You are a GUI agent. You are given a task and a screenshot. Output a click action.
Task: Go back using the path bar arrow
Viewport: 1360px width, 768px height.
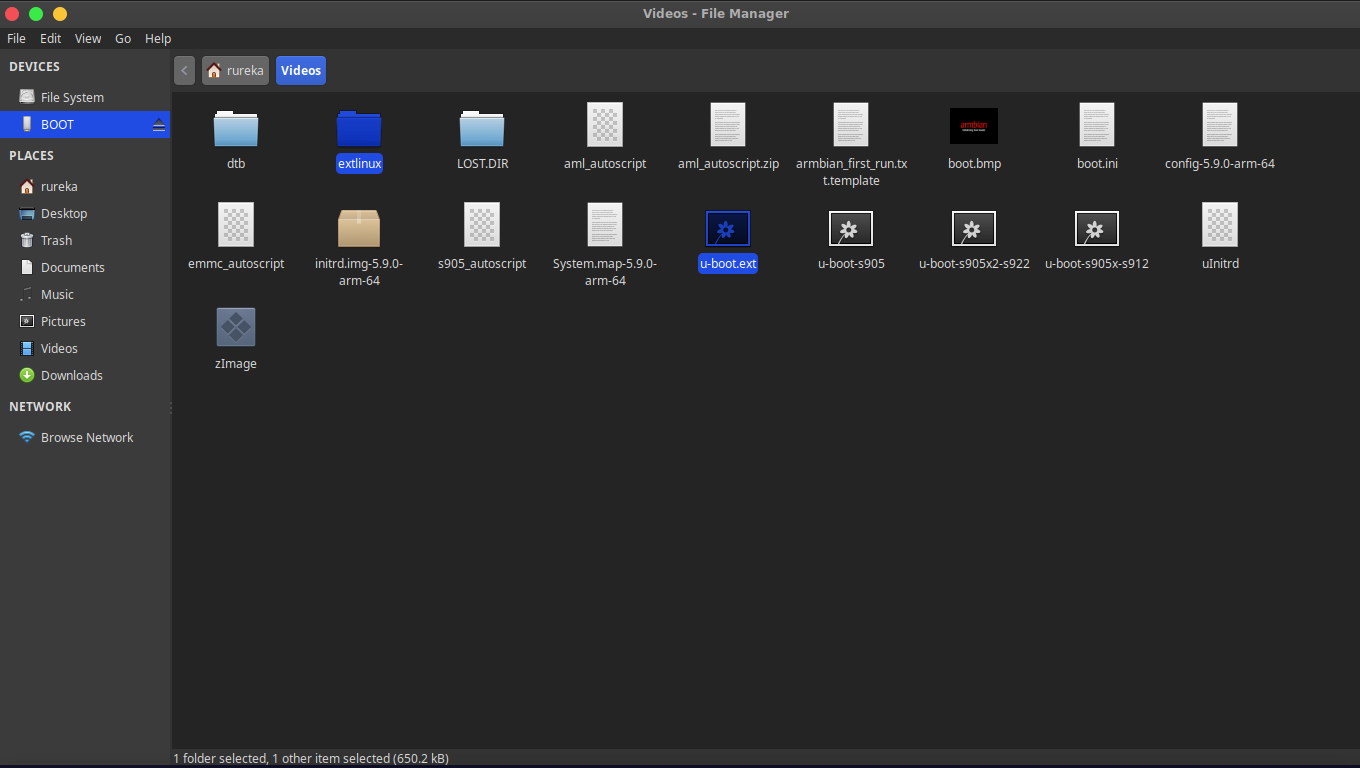[184, 71]
